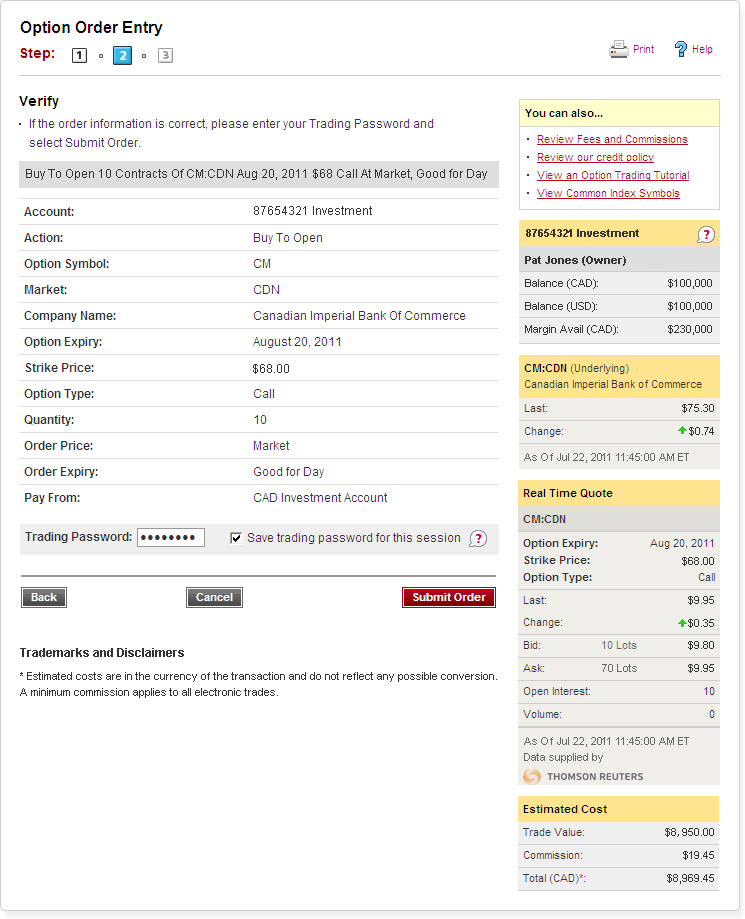This screenshot has width=745, height=919.
Task: Focus the Trading Password field
Action: [x=171, y=537]
